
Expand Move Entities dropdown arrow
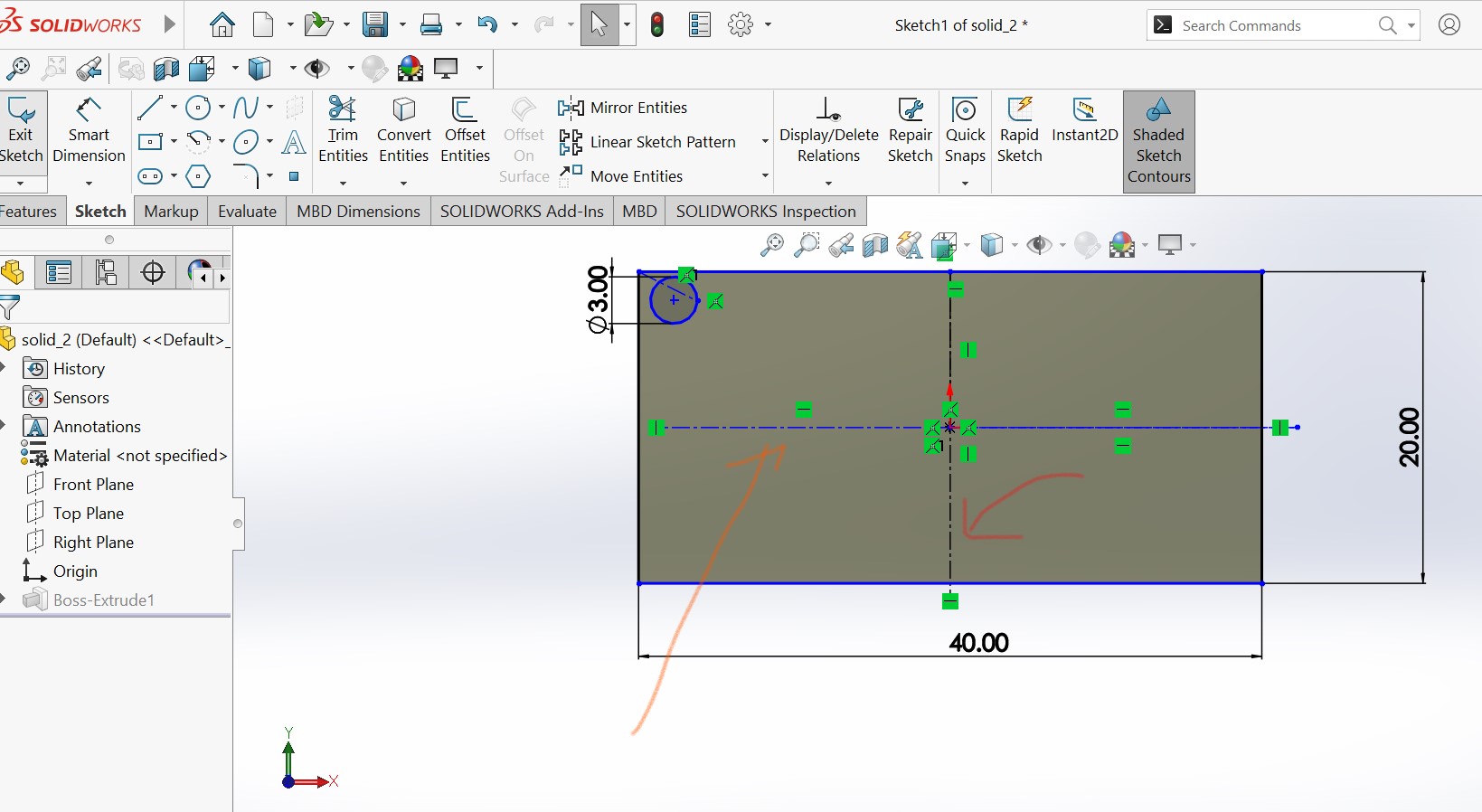[x=765, y=176]
